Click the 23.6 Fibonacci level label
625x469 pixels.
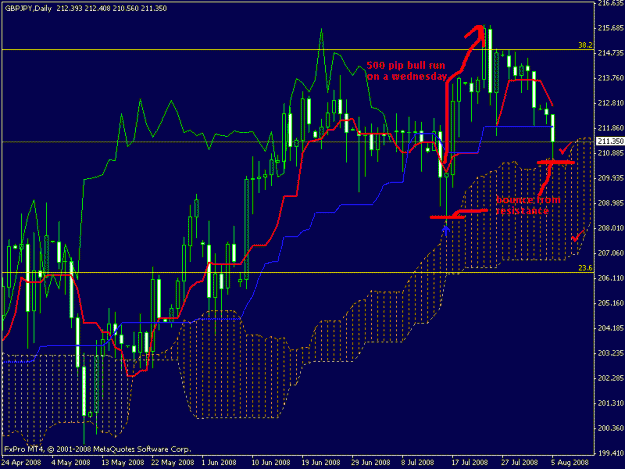point(585,268)
